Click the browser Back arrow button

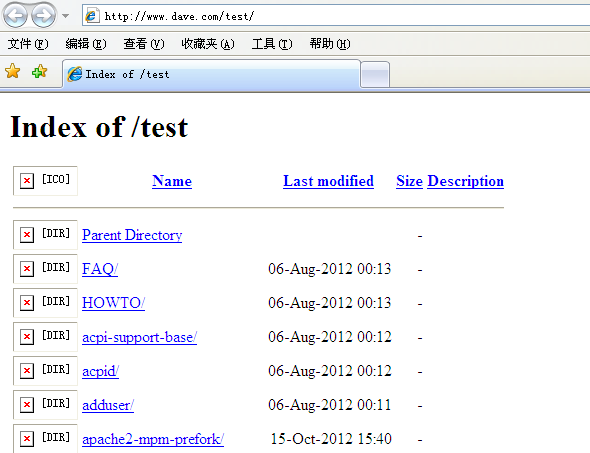point(15,15)
